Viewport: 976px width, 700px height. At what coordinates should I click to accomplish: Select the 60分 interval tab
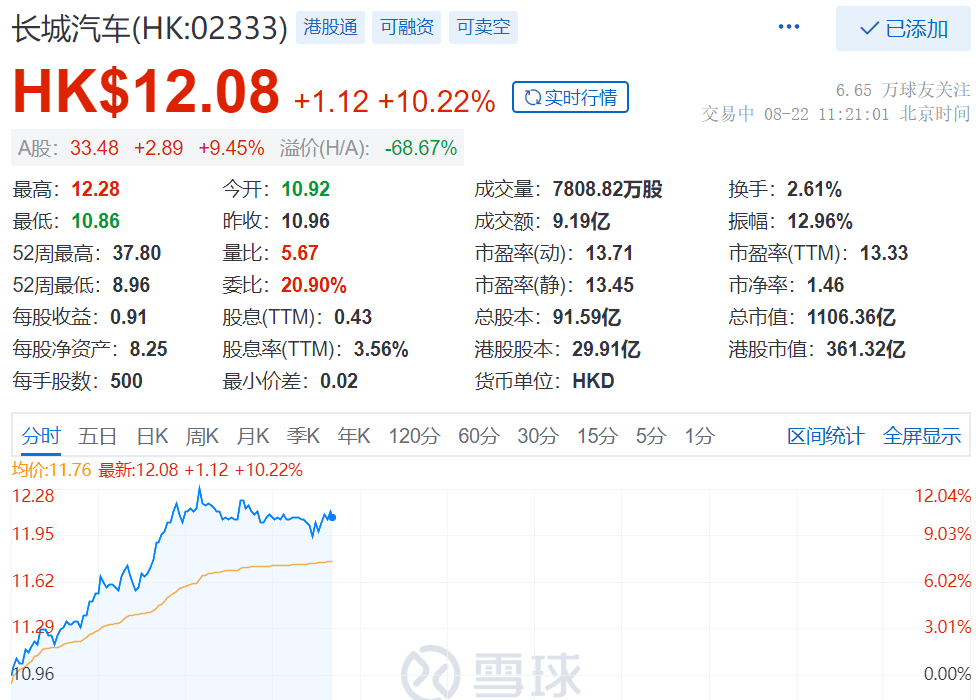point(479,436)
